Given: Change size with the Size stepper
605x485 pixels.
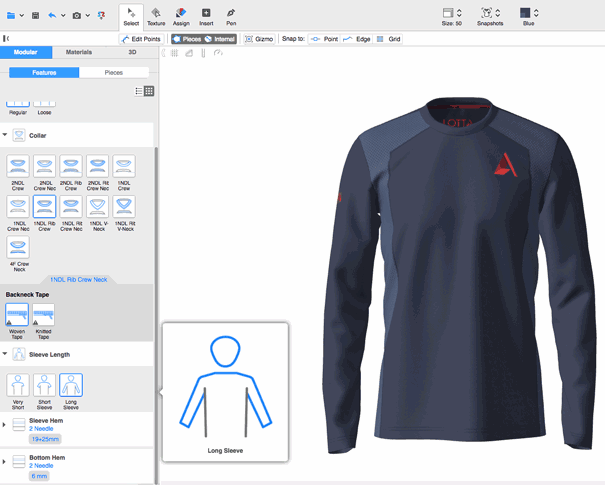Looking at the screenshot, I should pos(459,13).
